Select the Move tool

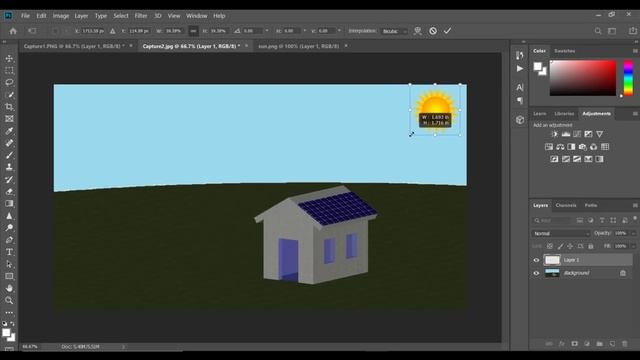tap(9, 59)
